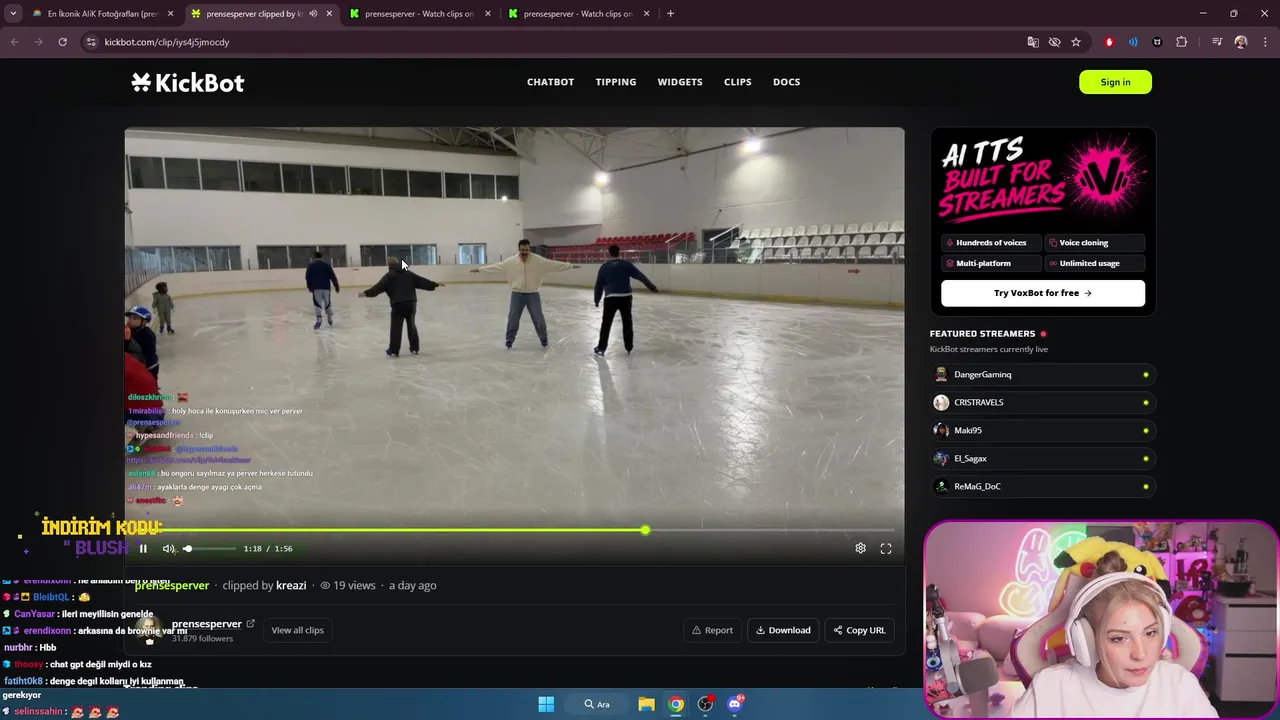1280x720 pixels.
Task: Seek using the video progress bar handle
Action: pyautogui.click(x=645, y=530)
